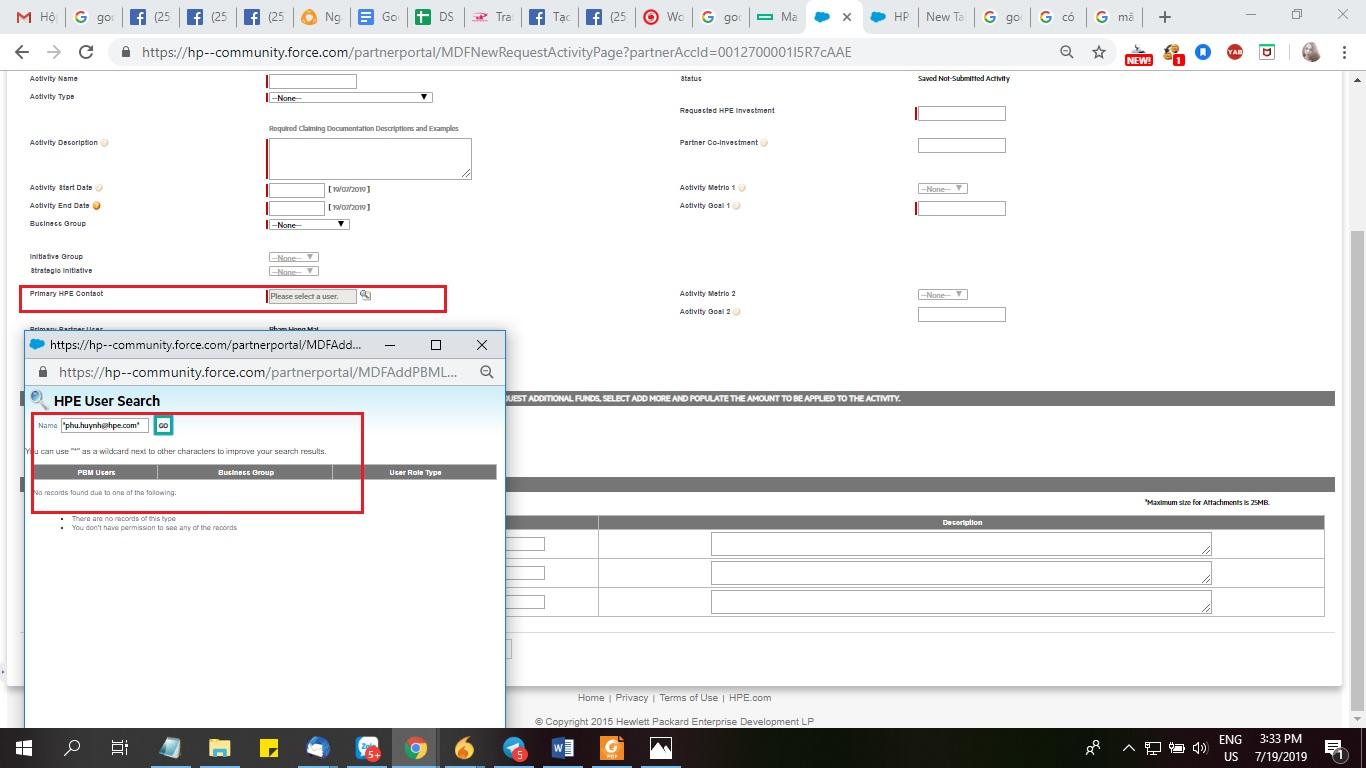
Task: Open the Terms of Use footer link
Action: [x=688, y=698]
